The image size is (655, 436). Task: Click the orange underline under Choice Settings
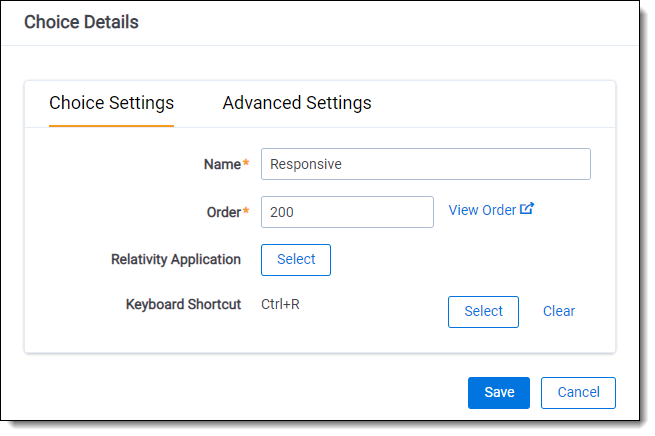click(x=111, y=126)
